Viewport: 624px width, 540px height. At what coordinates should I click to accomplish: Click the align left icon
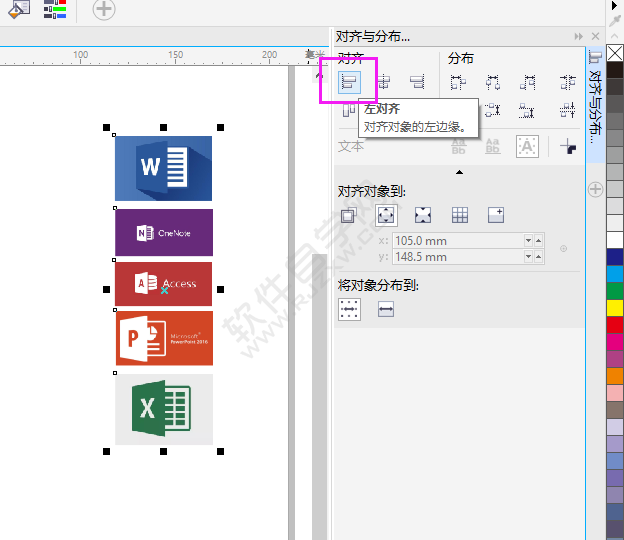pyautogui.click(x=349, y=82)
